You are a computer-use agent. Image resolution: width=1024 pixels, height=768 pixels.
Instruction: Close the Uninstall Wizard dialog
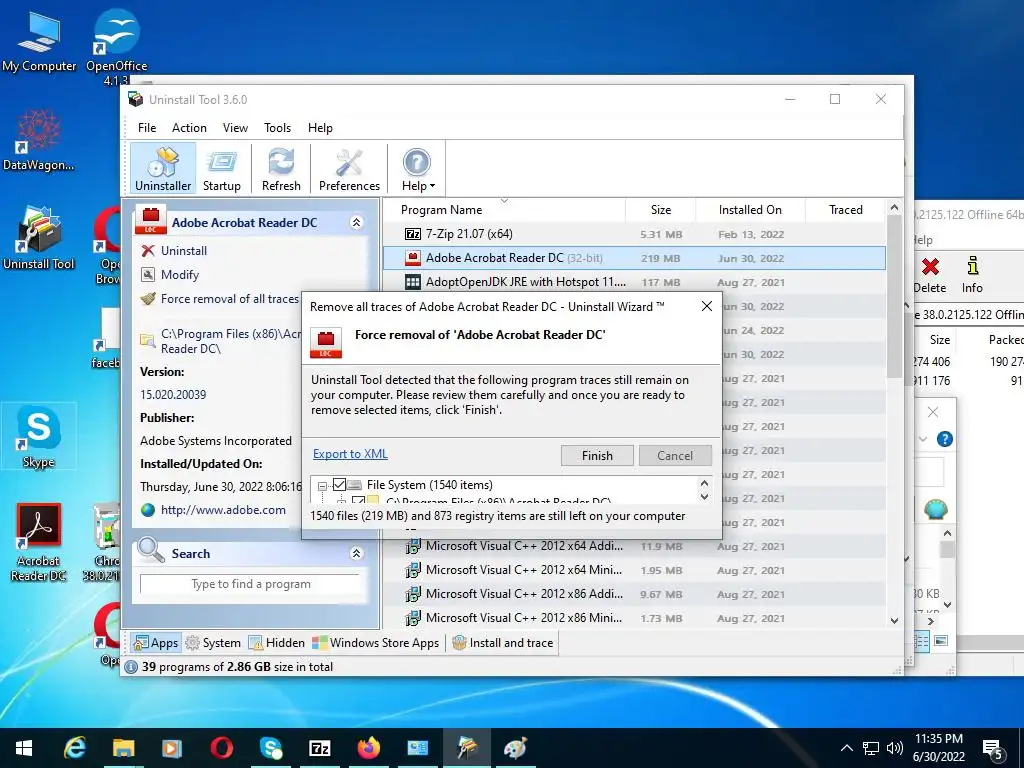coord(707,306)
